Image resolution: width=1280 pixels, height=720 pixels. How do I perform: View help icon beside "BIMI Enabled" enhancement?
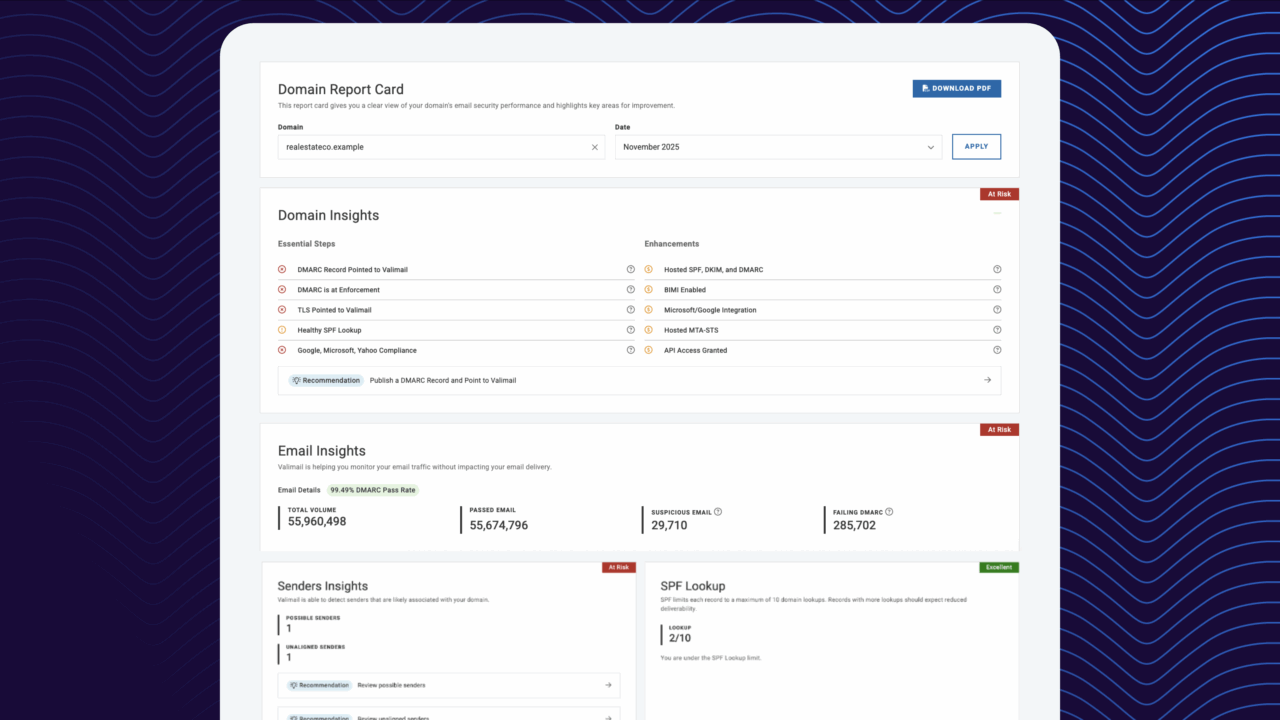pos(997,289)
